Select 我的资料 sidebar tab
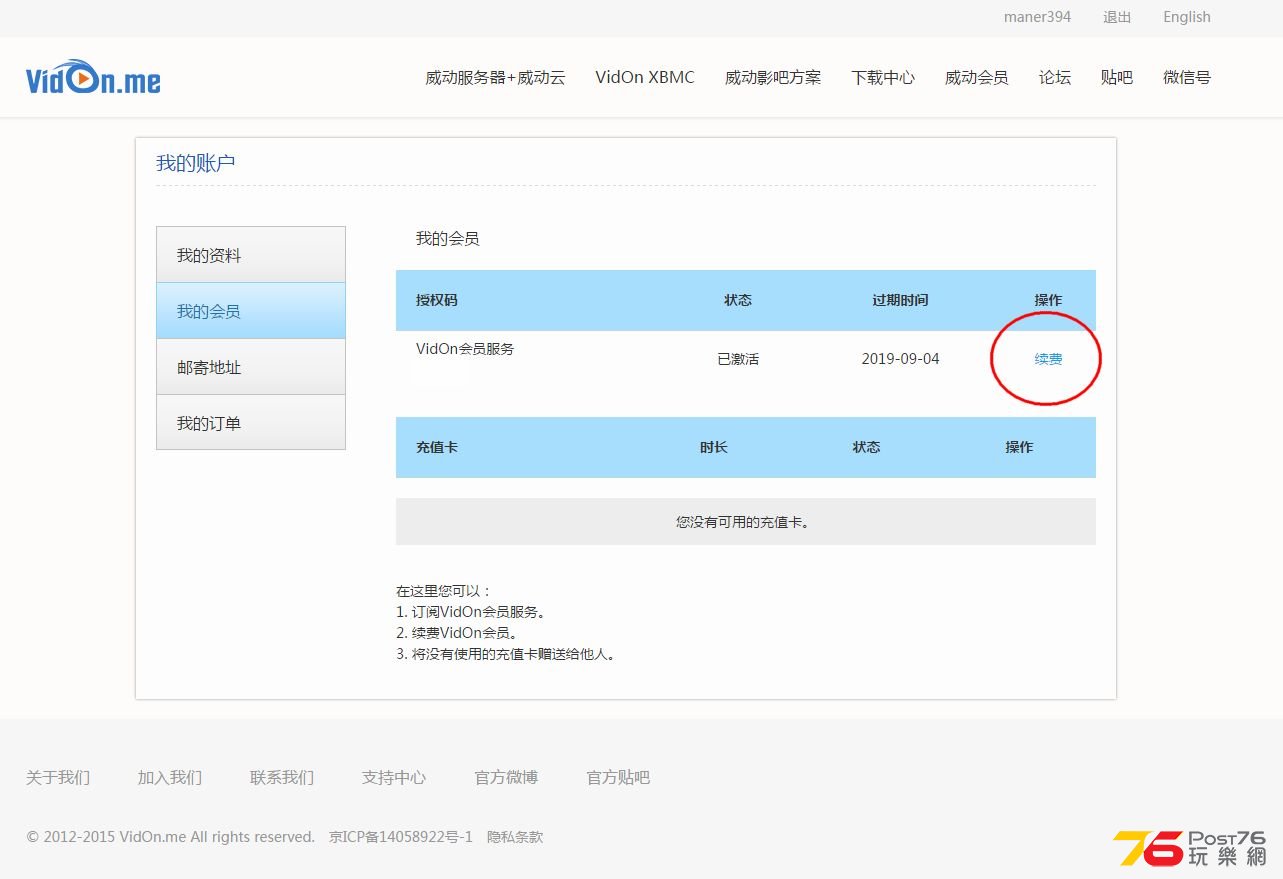 [x=251, y=255]
